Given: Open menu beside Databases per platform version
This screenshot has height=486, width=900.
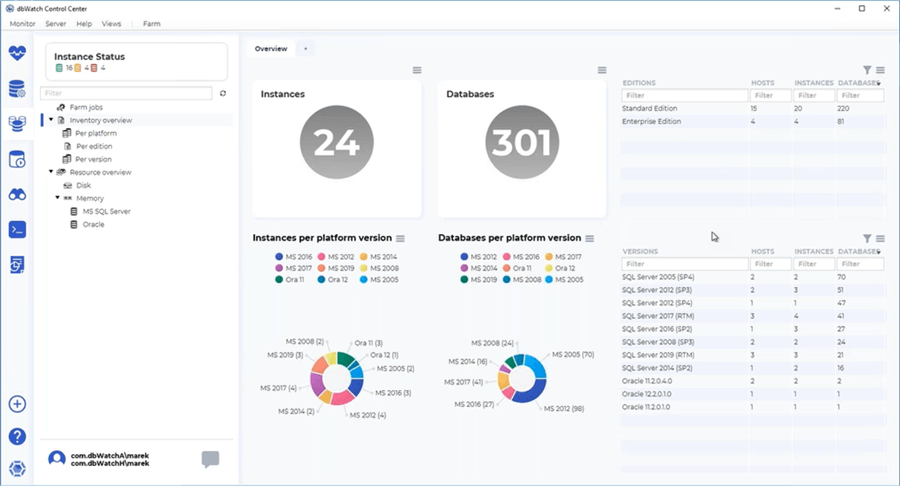Looking at the screenshot, I should 589,238.
